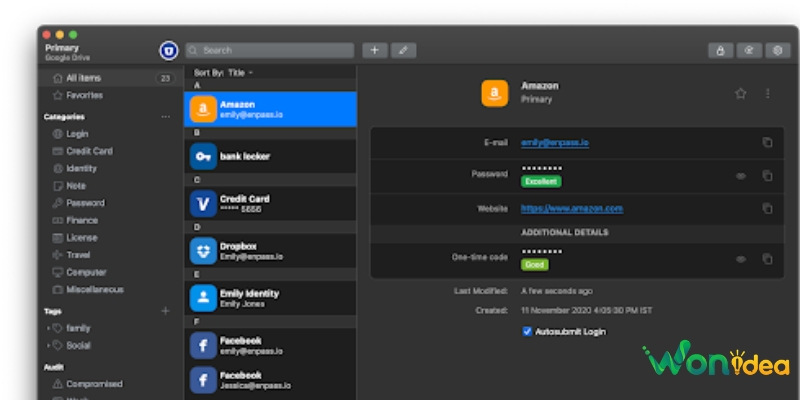The height and width of the screenshot is (400, 800).
Task: Mark Amazon as favorite with star icon
Action: pos(741,93)
